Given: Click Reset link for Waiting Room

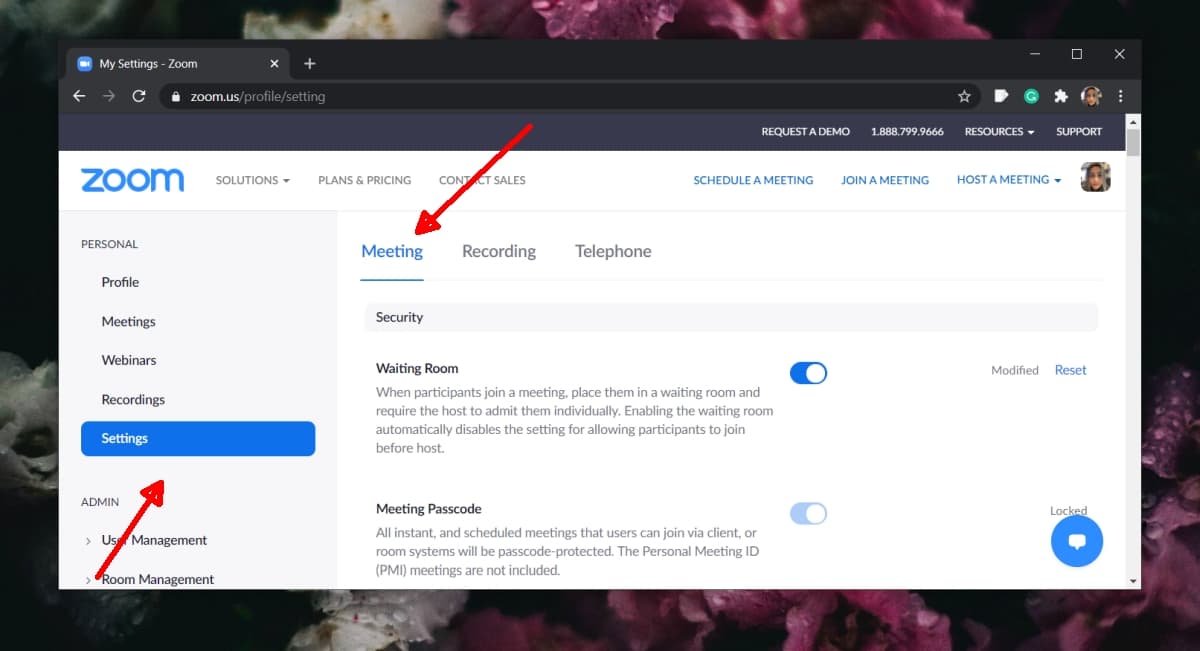Looking at the screenshot, I should [x=1070, y=370].
